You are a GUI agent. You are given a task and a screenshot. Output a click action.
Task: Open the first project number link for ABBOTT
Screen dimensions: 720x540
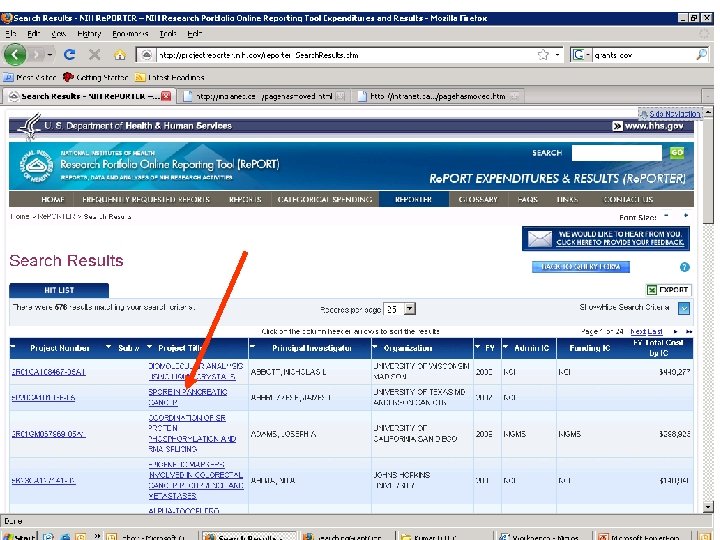click(x=48, y=371)
